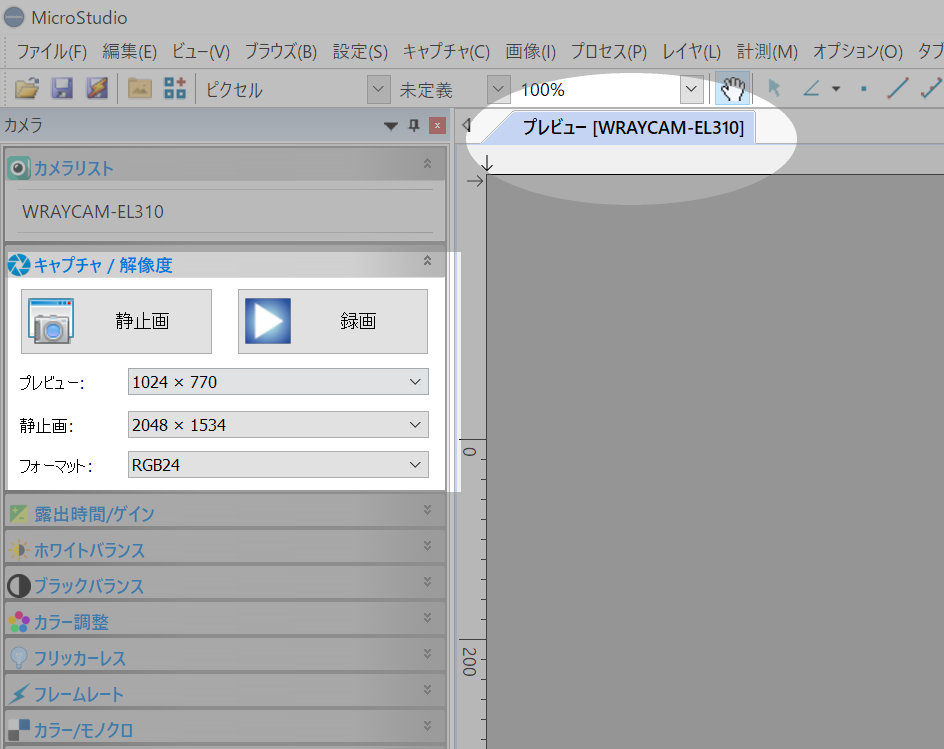Expand the カラー/モノクロ section
This screenshot has height=749, width=944.
tap(427, 726)
